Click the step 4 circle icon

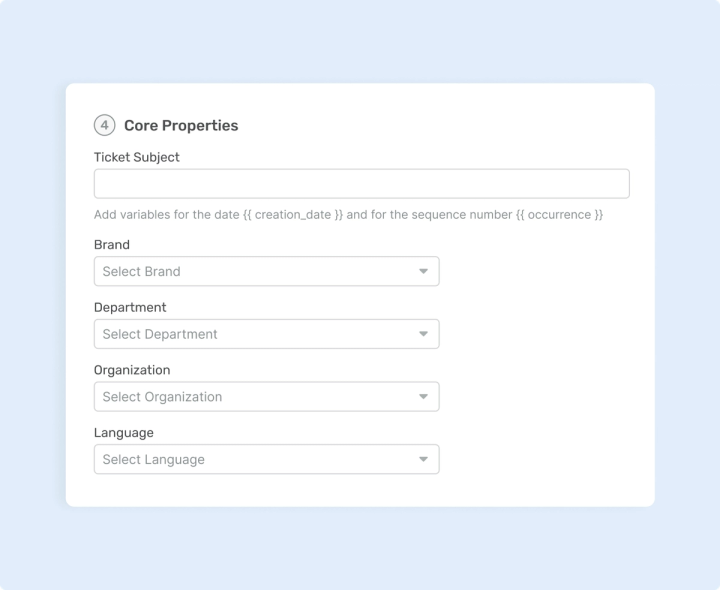[104, 125]
